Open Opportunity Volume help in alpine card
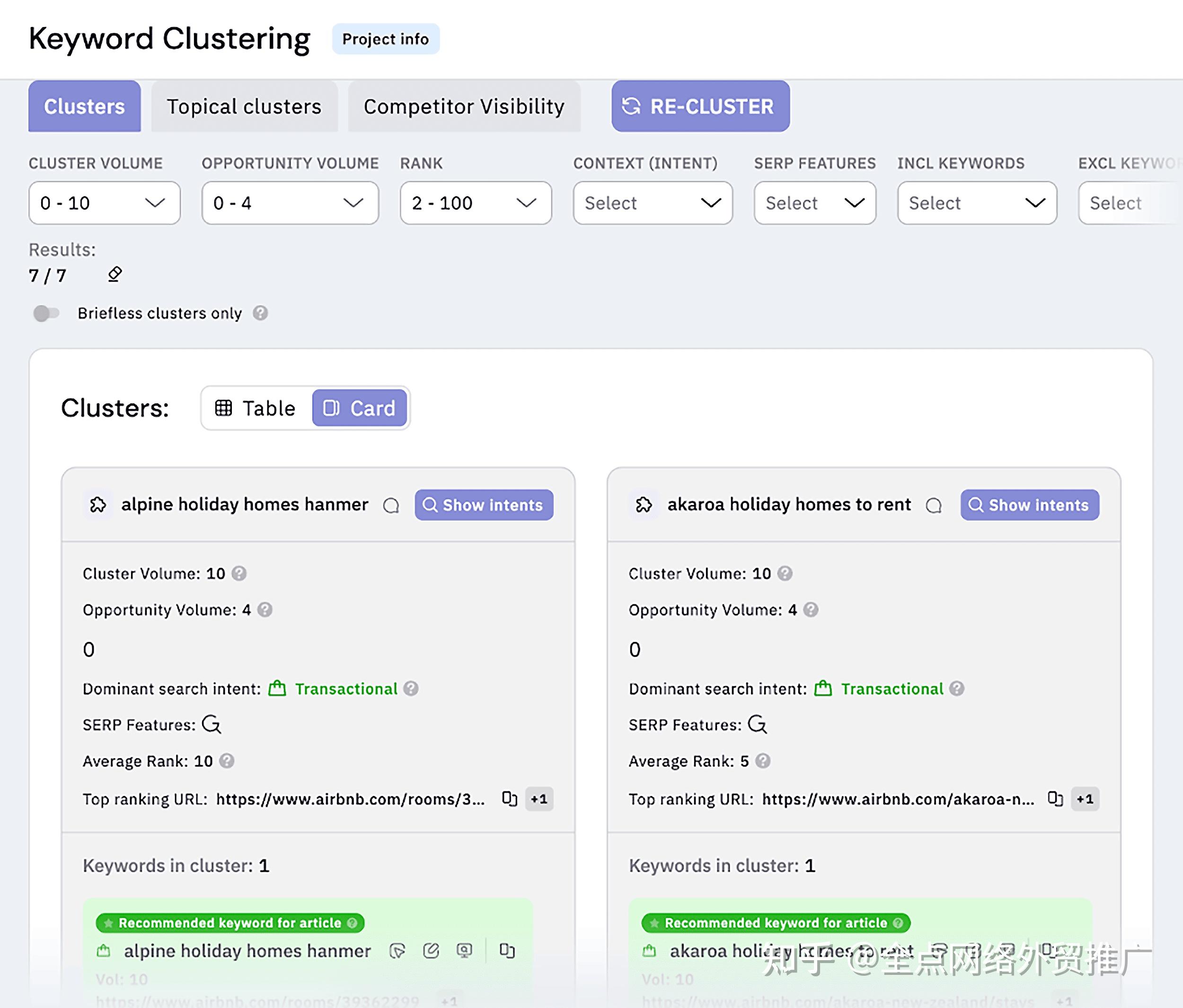 265,610
